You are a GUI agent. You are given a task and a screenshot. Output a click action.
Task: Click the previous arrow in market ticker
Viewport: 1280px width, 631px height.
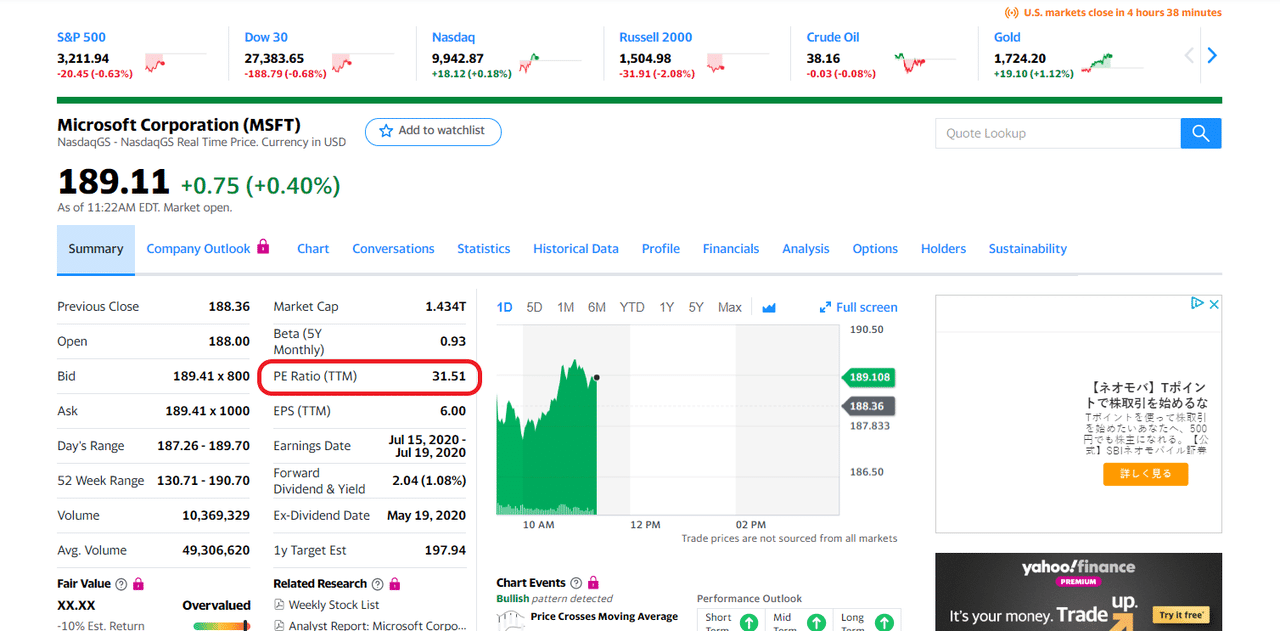click(x=1189, y=56)
